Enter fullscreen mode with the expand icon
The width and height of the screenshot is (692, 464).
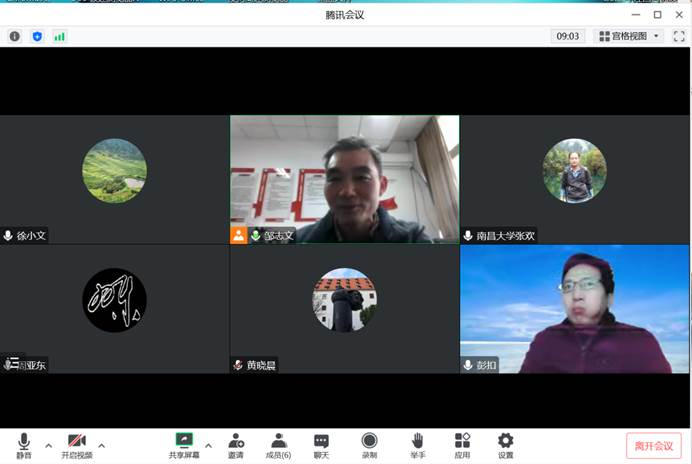680,36
